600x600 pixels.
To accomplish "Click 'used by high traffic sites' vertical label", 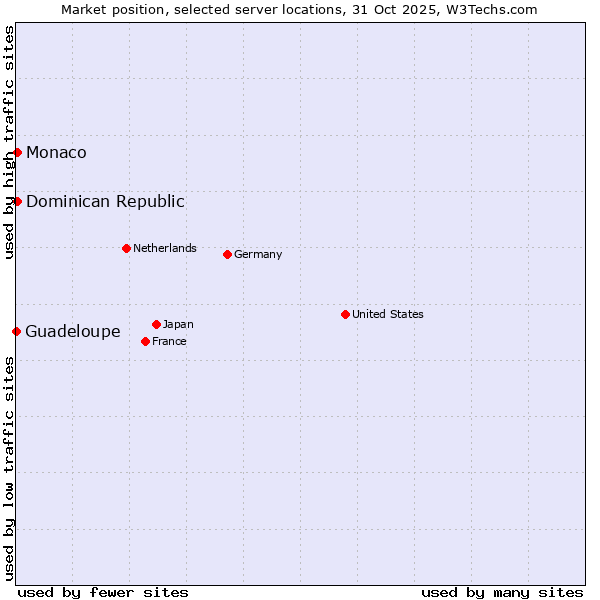I will point(9,142).
